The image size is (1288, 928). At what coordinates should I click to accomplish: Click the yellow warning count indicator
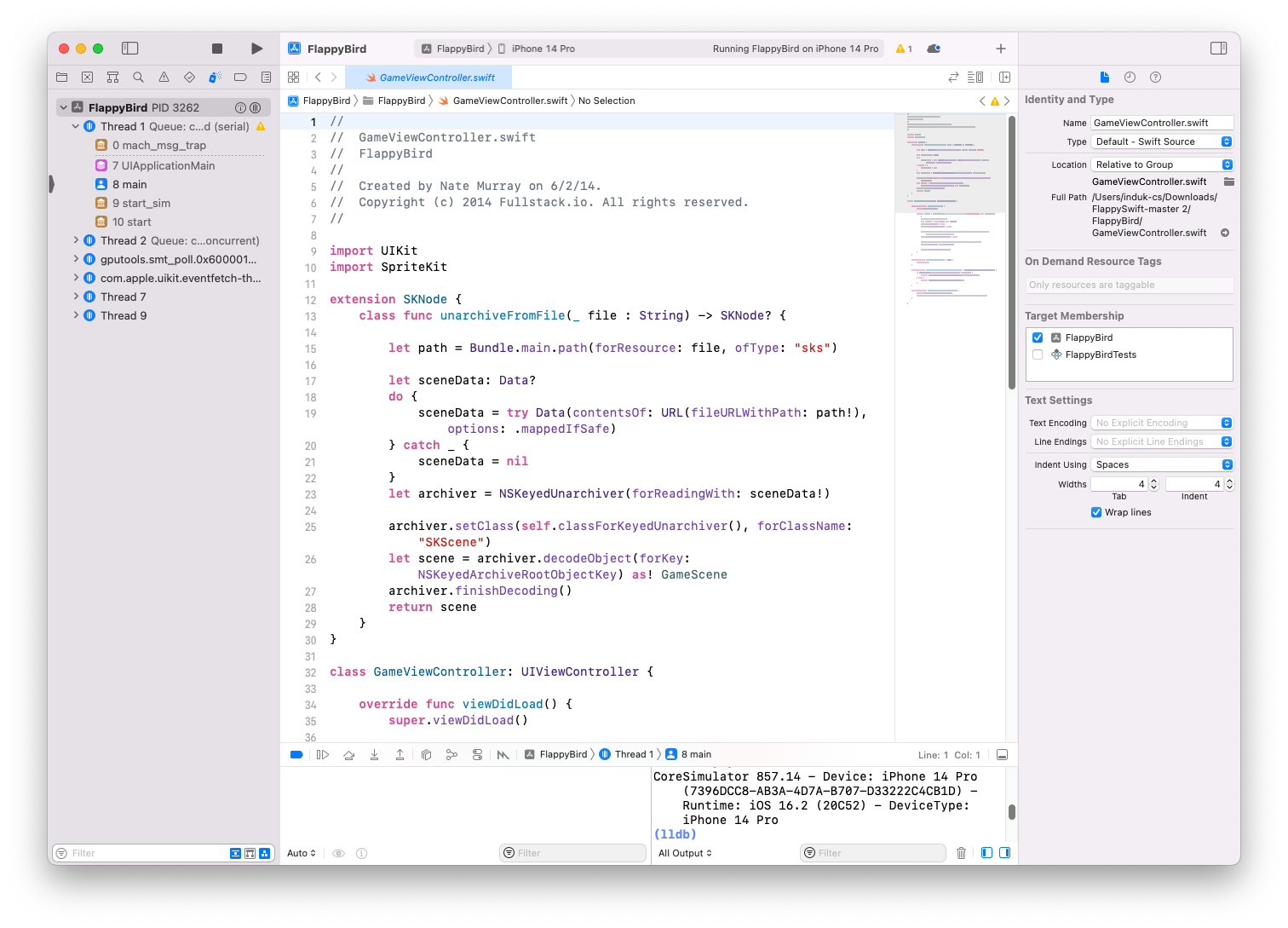click(x=904, y=49)
